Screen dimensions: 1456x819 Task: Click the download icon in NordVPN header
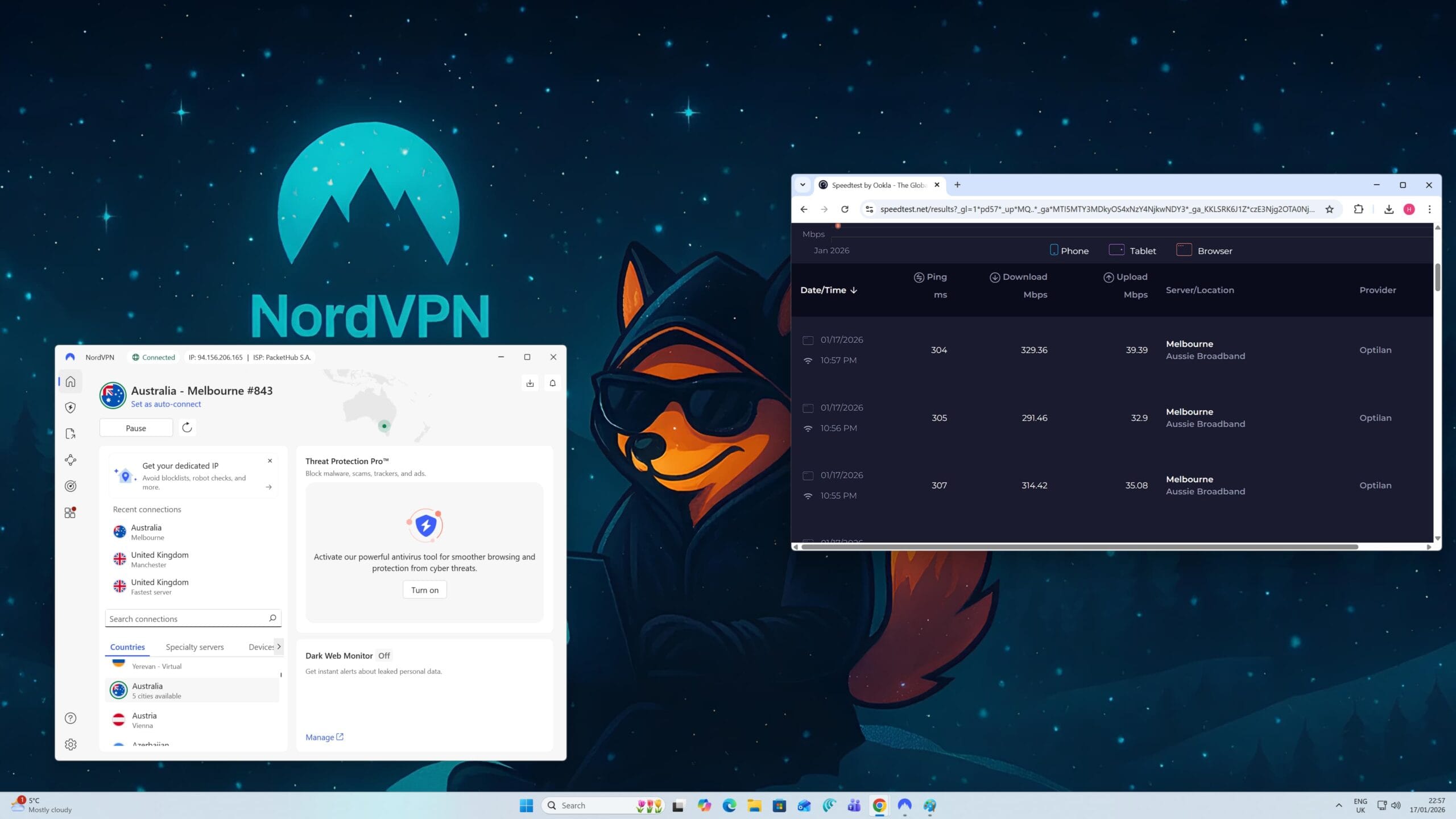click(530, 383)
